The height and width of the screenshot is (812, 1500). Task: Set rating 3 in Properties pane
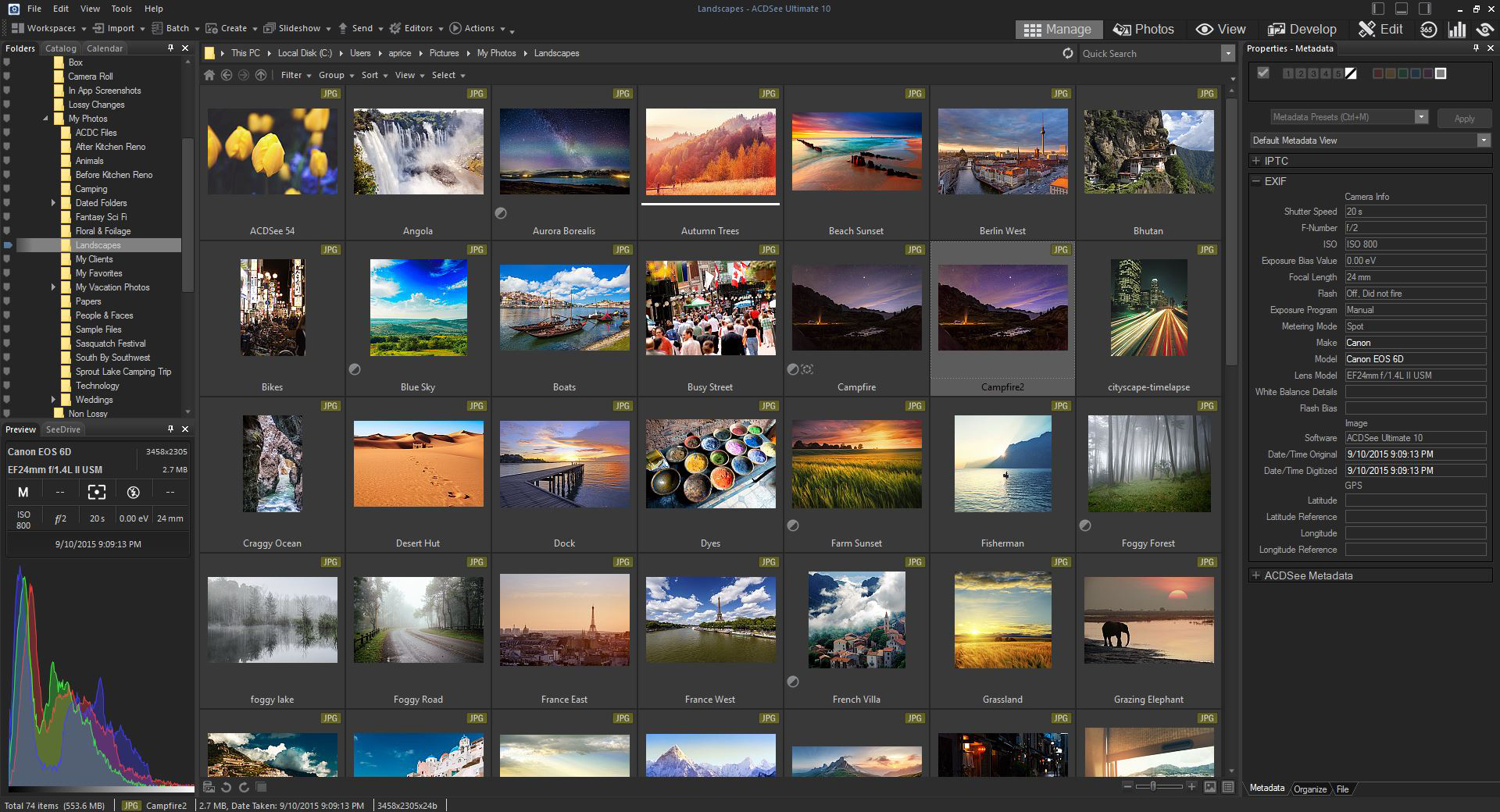tap(1313, 73)
